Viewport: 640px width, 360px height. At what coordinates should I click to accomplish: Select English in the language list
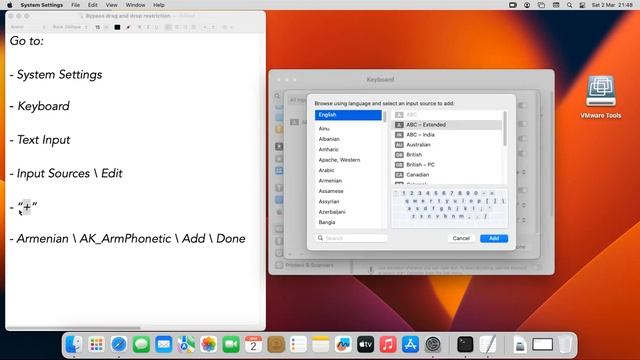[348, 115]
